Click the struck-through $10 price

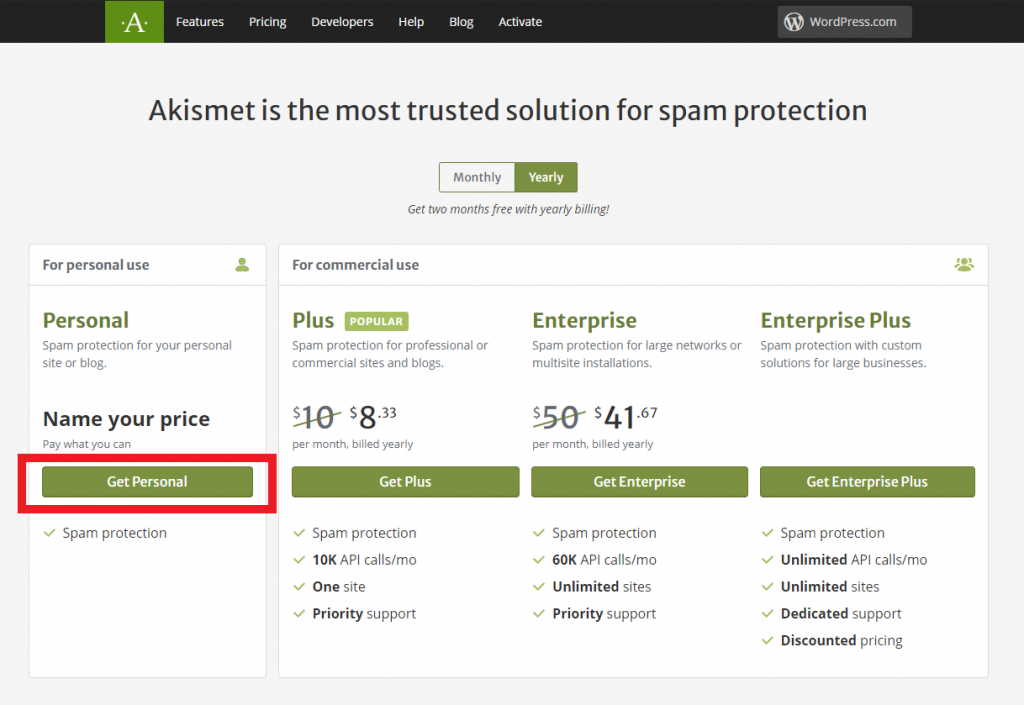click(x=316, y=417)
